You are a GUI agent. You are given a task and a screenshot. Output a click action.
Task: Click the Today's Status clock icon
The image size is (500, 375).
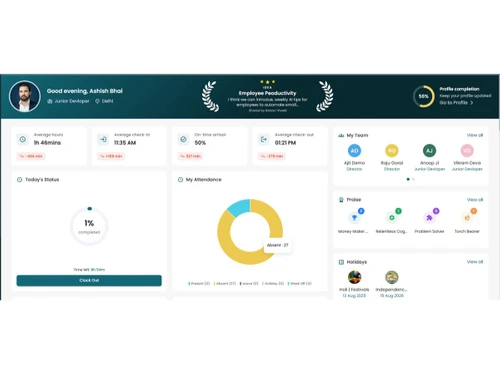20,180
